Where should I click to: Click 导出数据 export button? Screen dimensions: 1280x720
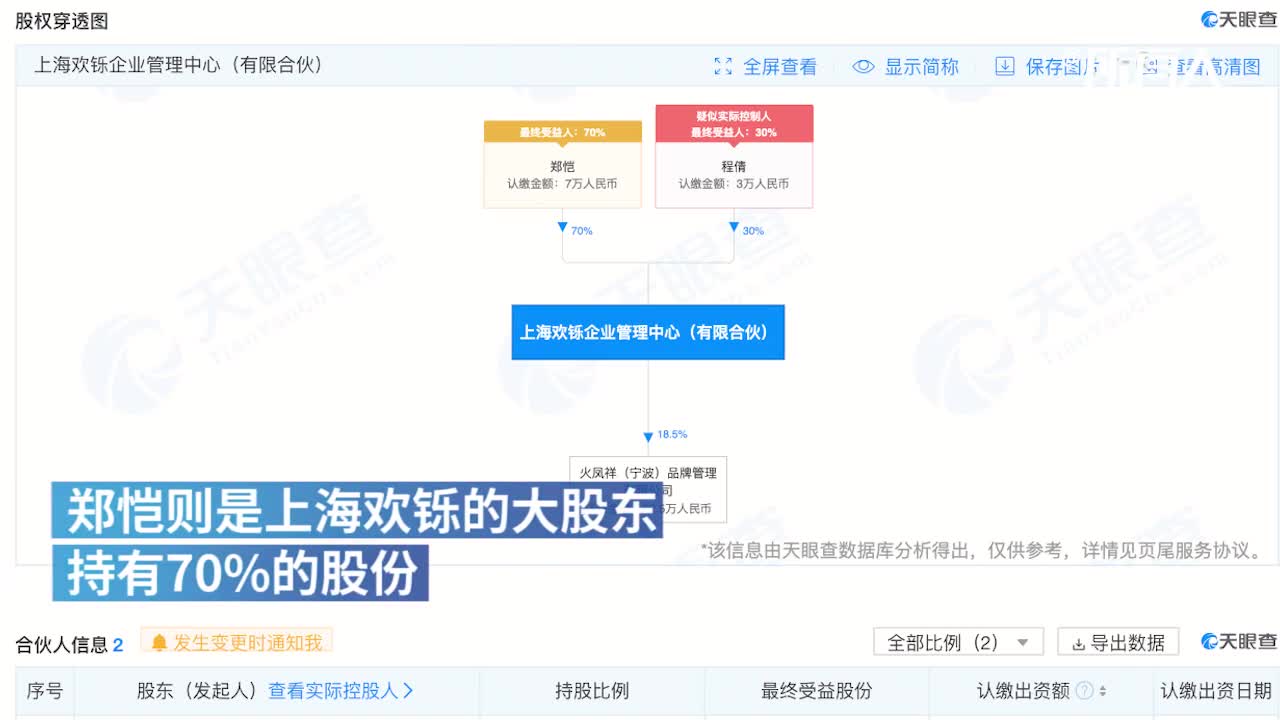point(1118,642)
